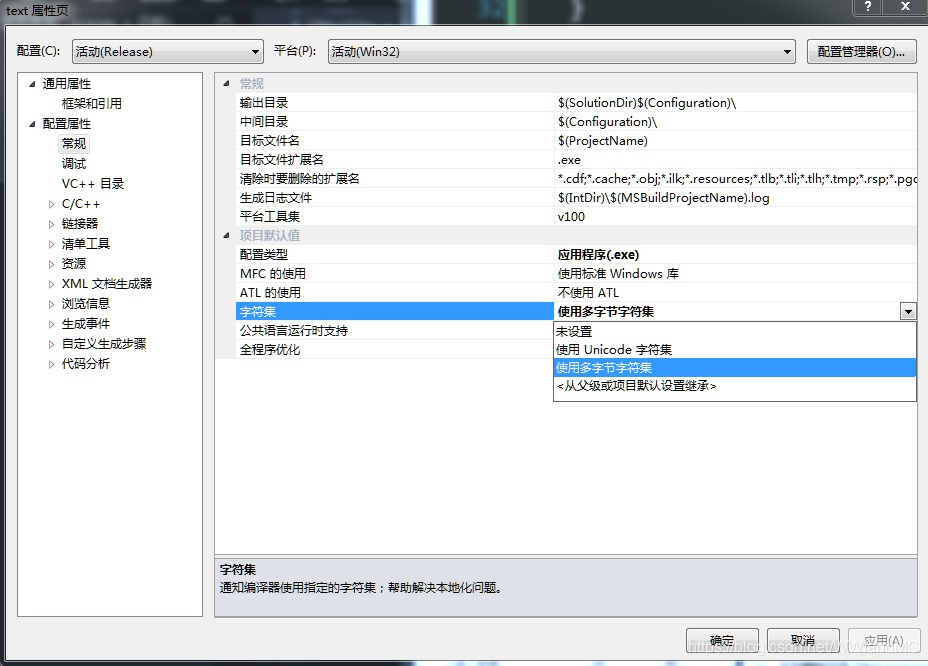
Task: Click the 应用程序(.exe) value
Action: [736, 255]
